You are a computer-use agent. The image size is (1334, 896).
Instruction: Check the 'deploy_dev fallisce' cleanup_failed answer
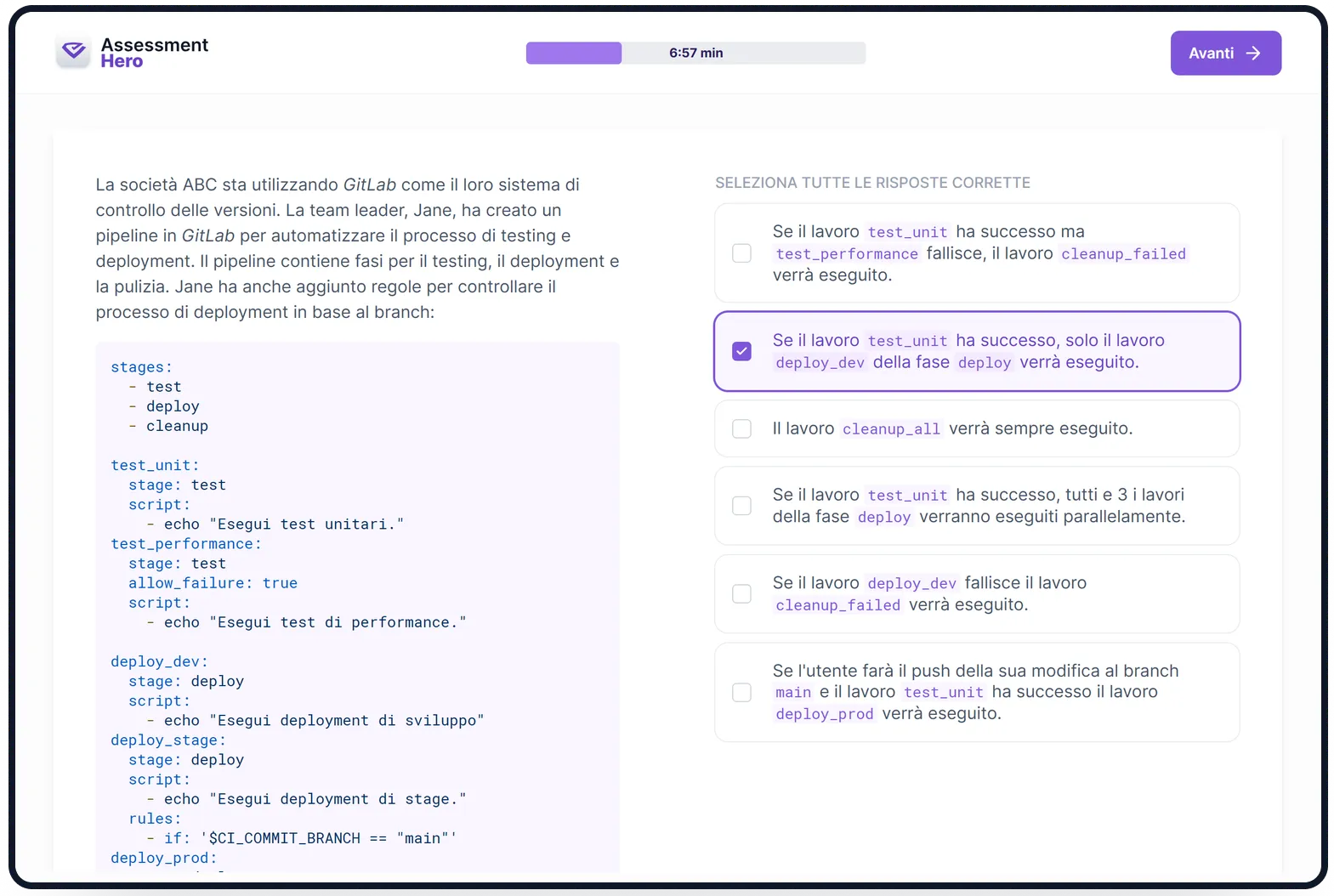(741, 593)
